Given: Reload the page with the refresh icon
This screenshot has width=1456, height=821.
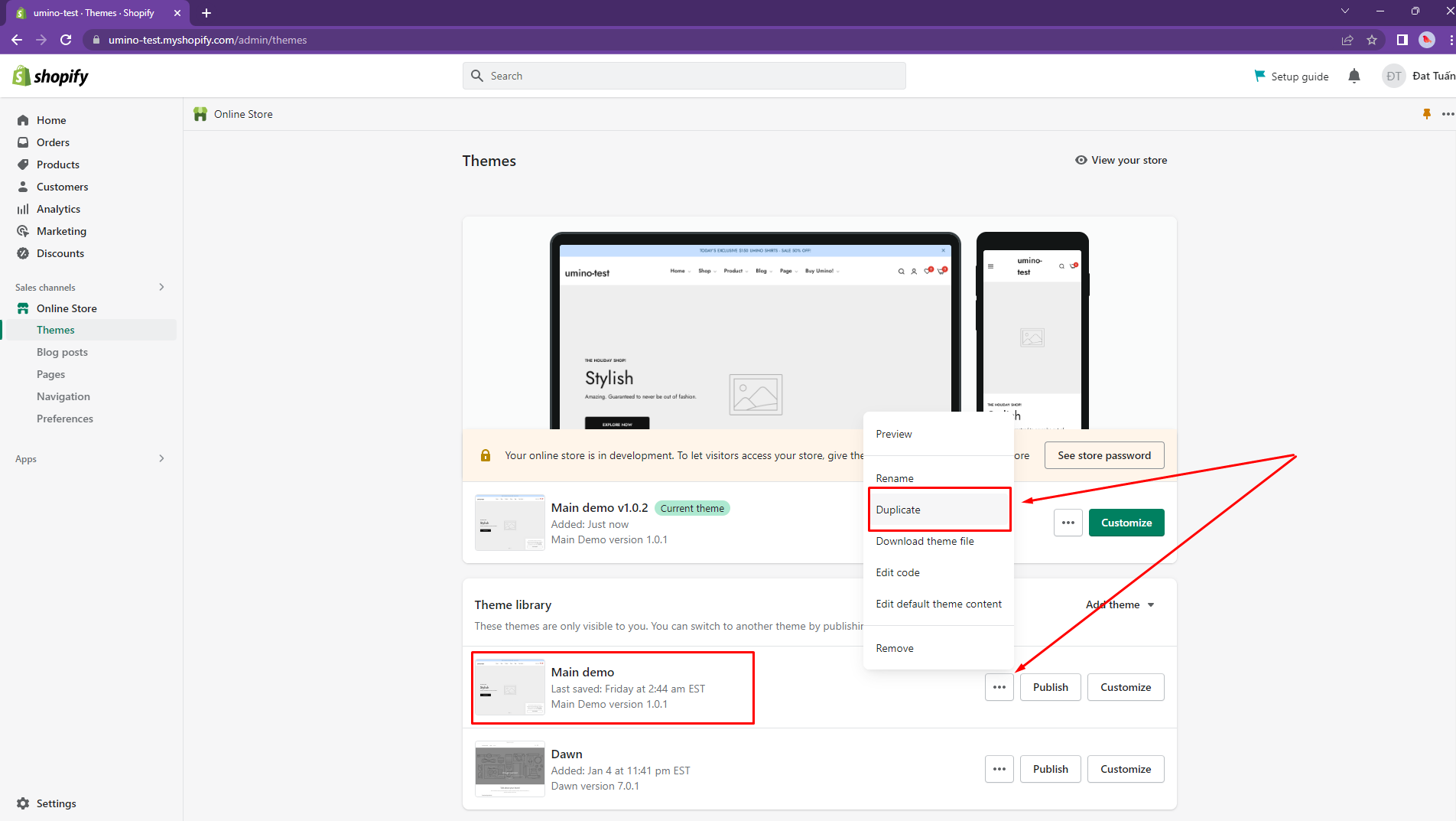Looking at the screenshot, I should [x=66, y=40].
